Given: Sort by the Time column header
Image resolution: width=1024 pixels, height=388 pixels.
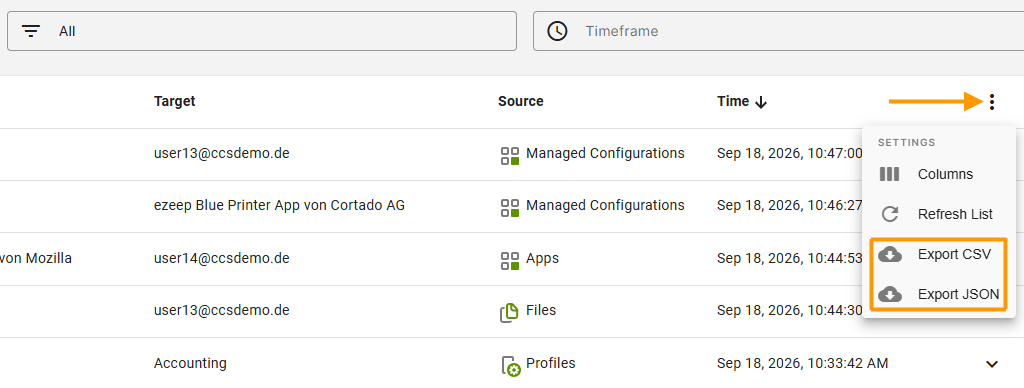Looking at the screenshot, I should pyautogui.click(x=733, y=101).
